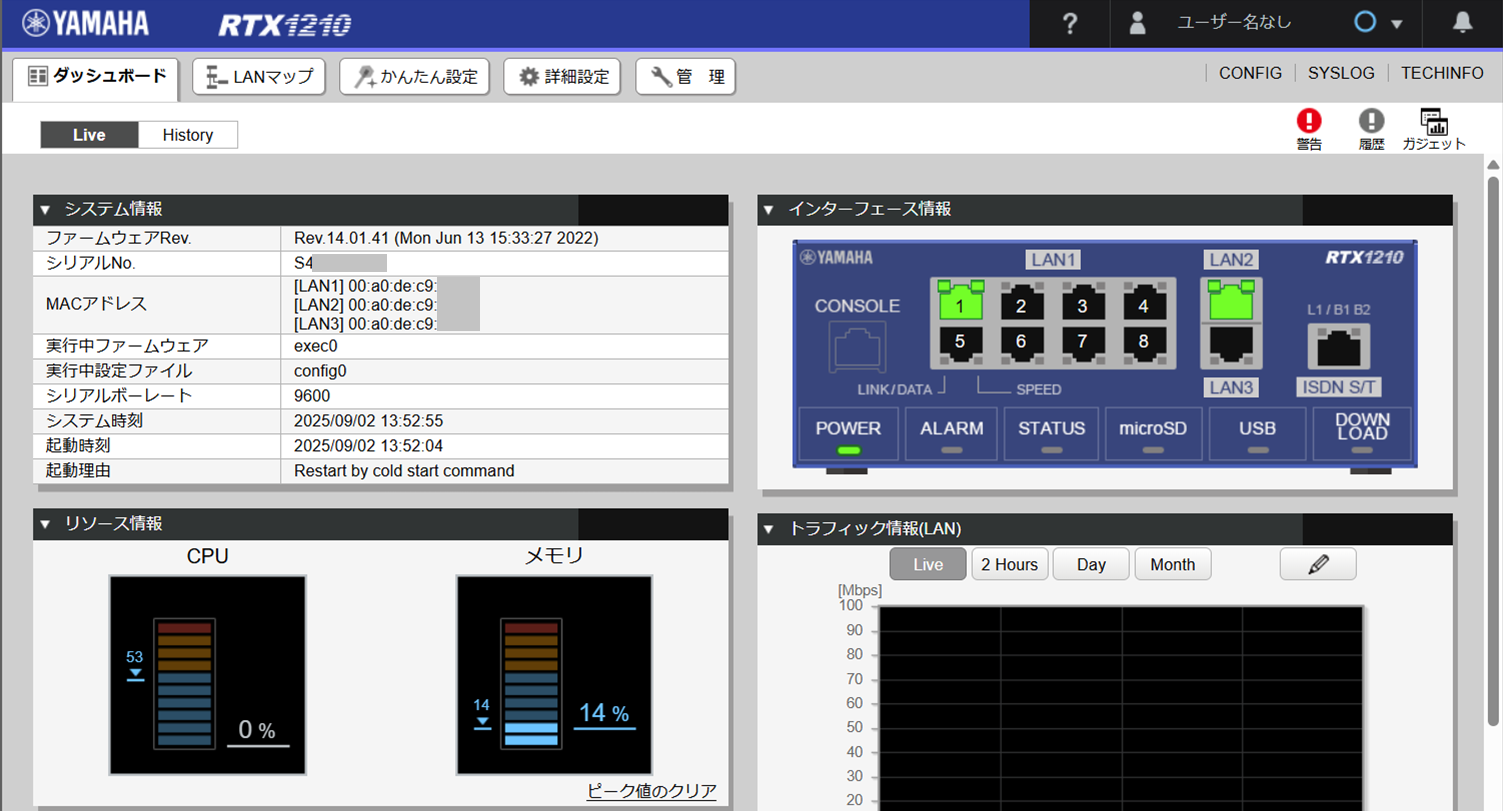Open the 詳細設定 tab
The height and width of the screenshot is (811, 1503).
[x=563, y=77]
